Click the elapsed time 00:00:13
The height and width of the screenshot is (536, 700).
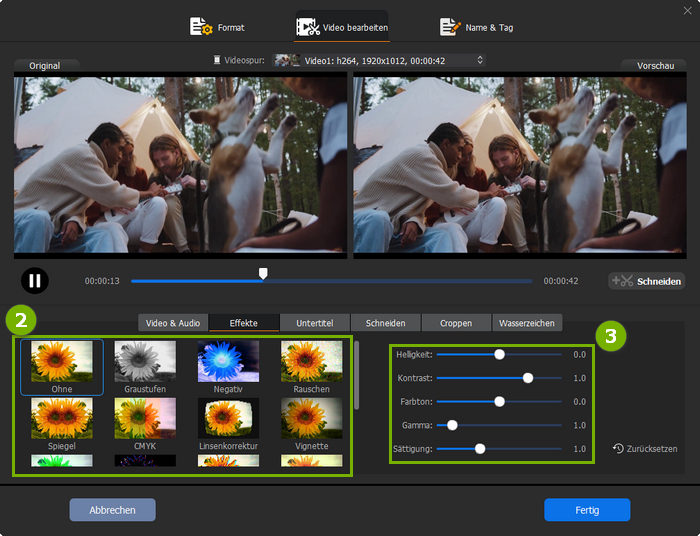pos(102,281)
